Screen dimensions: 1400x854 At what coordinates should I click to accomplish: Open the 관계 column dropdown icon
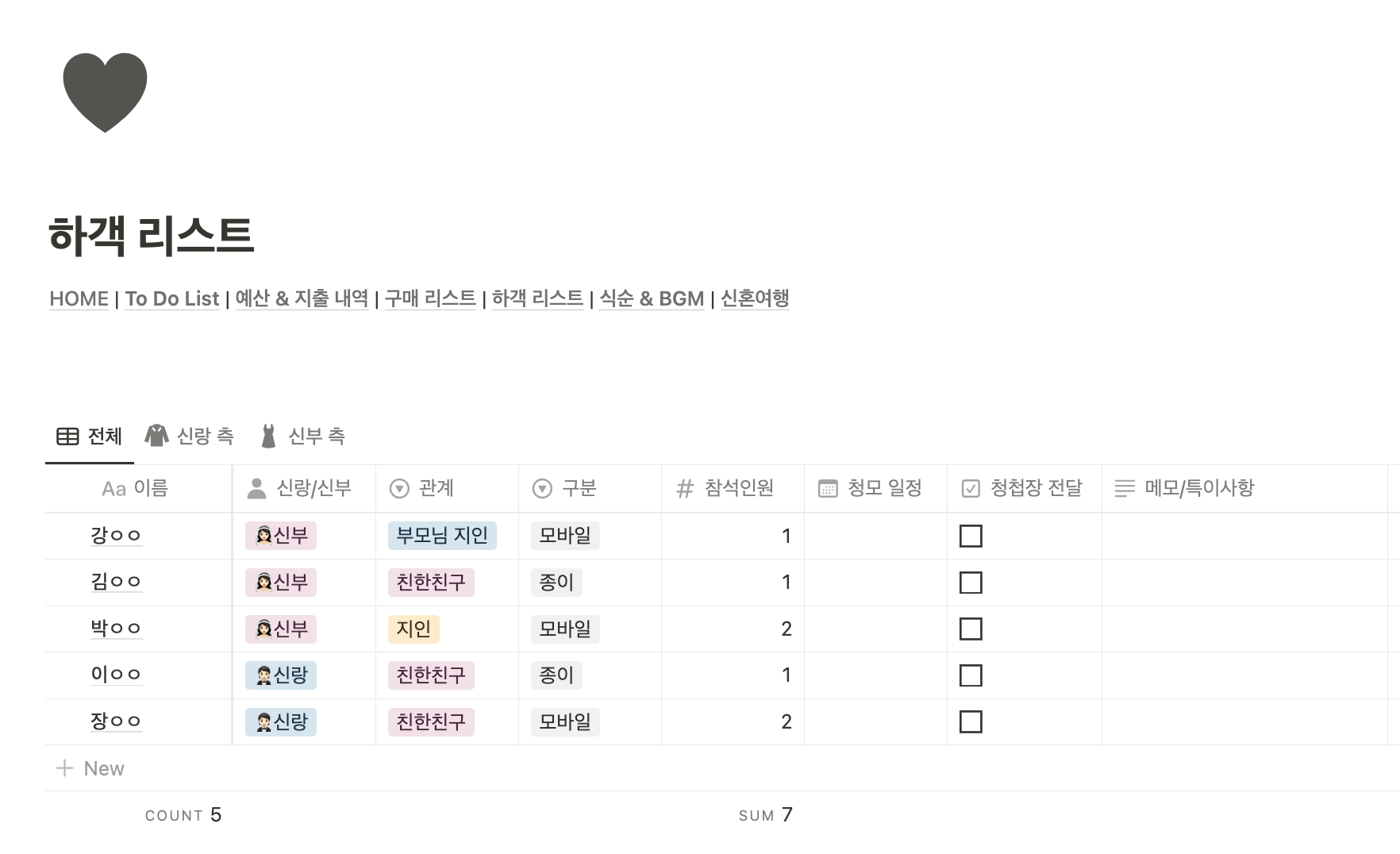tap(399, 488)
